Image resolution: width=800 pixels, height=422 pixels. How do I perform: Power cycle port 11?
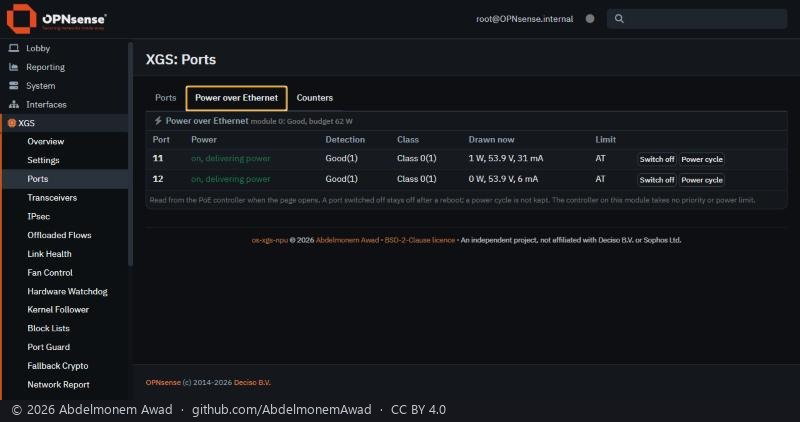pyautogui.click(x=702, y=159)
